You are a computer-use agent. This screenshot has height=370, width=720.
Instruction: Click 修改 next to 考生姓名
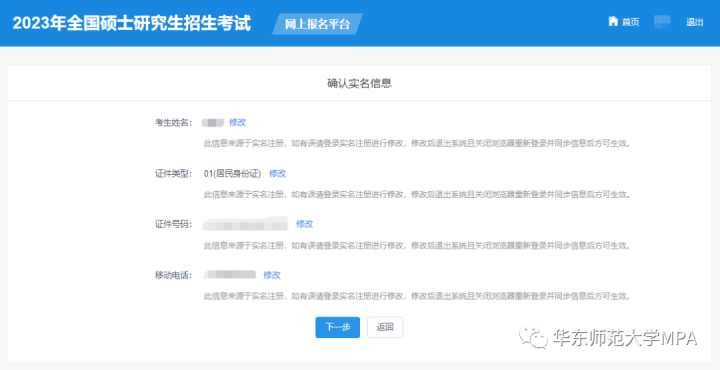pyautogui.click(x=237, y=122)
